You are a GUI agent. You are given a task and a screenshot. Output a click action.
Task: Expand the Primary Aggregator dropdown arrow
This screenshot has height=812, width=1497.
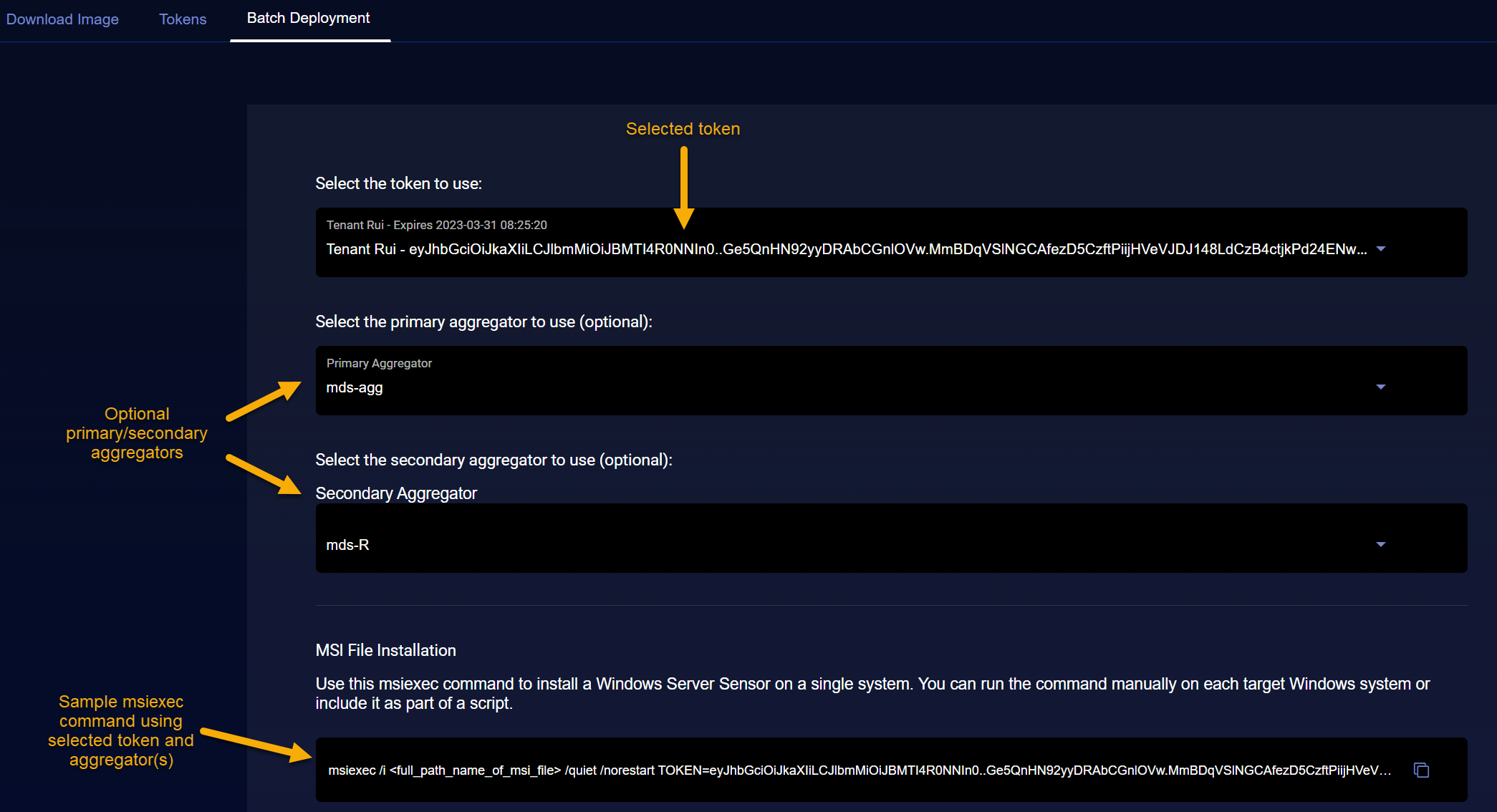(x=1381, y=387)
